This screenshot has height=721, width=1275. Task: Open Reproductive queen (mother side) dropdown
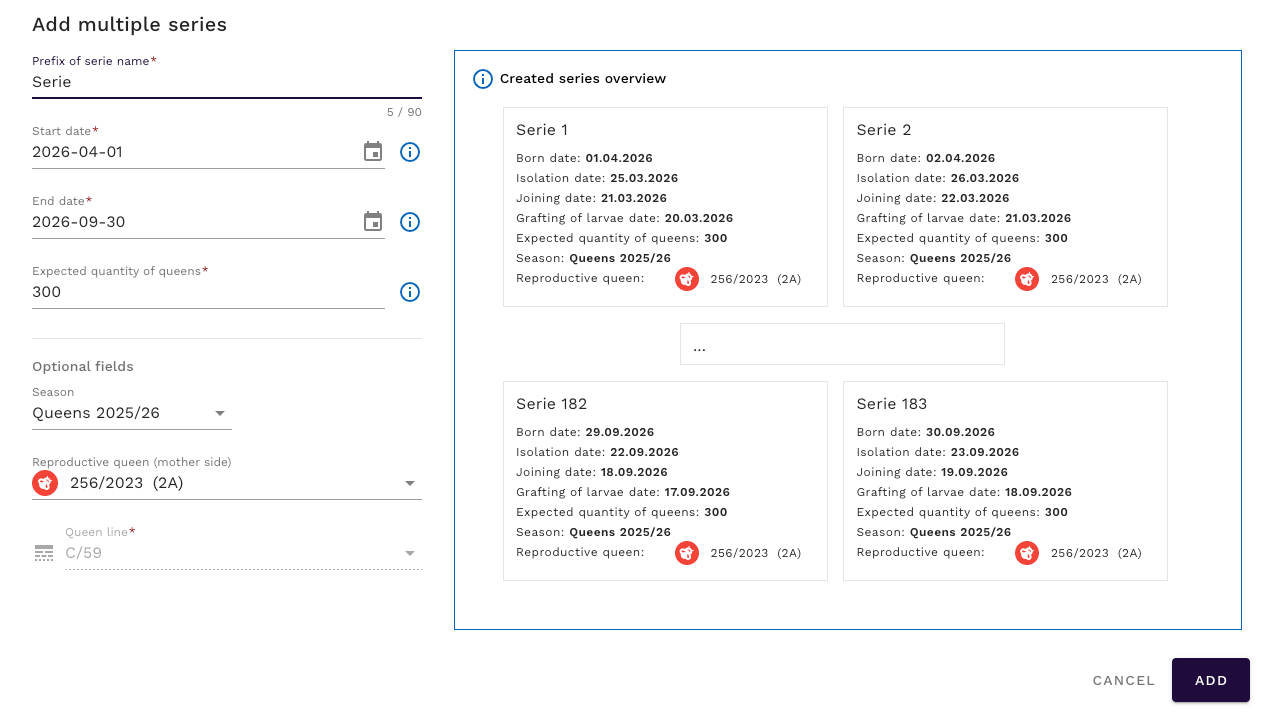[409, 483]
